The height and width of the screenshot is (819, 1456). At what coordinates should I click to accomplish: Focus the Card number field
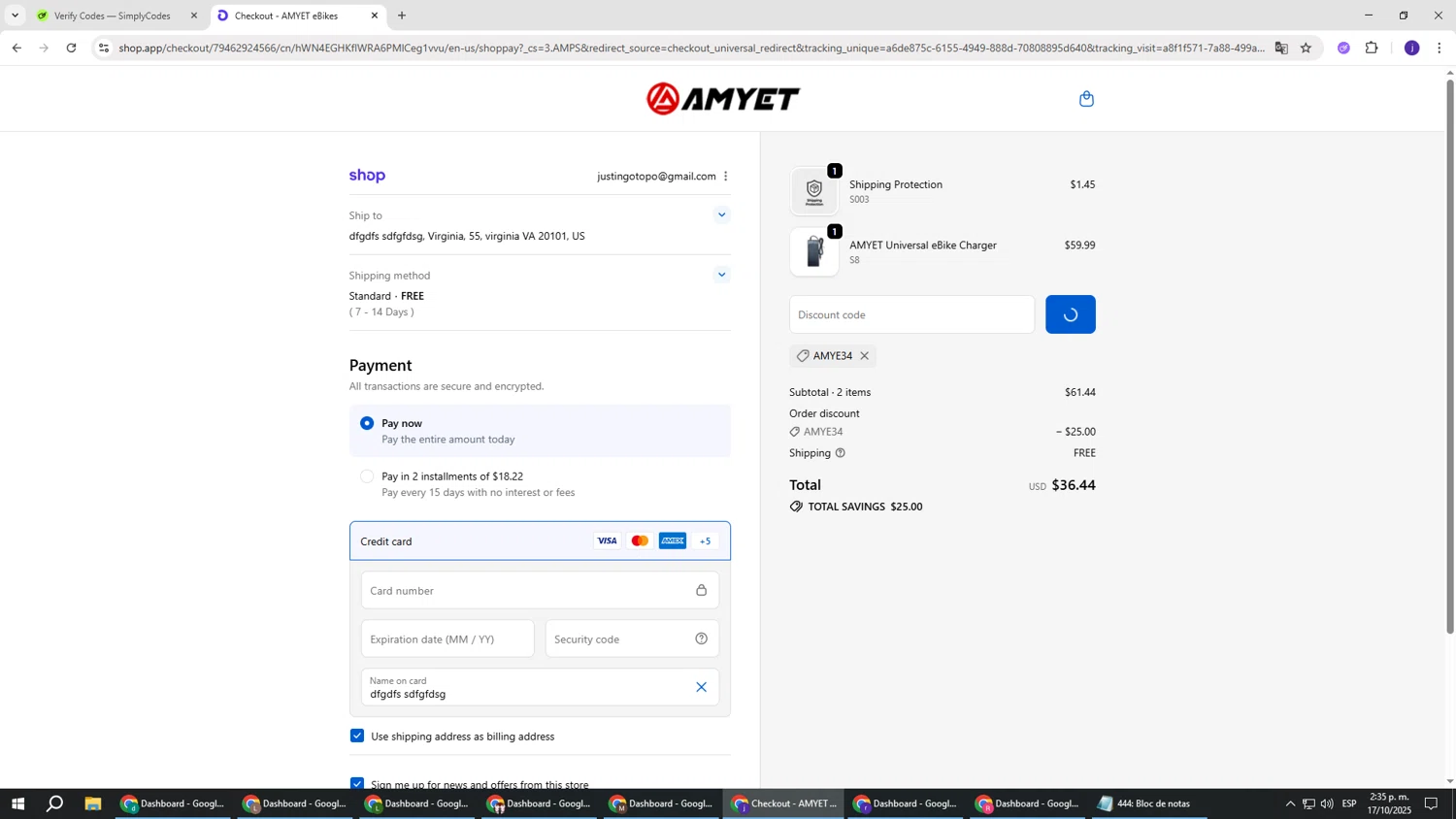(540, 590)
